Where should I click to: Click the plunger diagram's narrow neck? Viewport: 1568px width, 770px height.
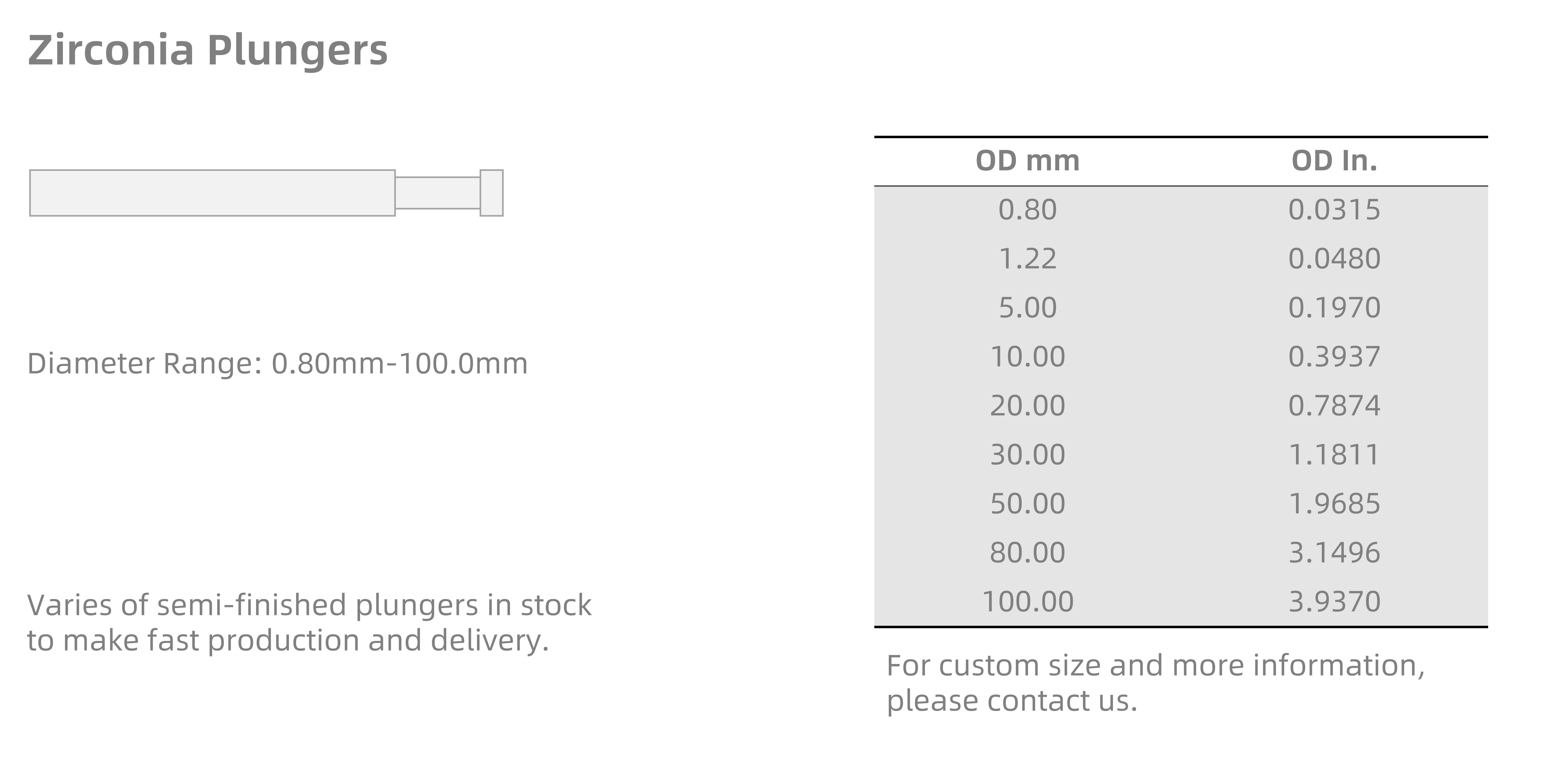click(438, 193)
